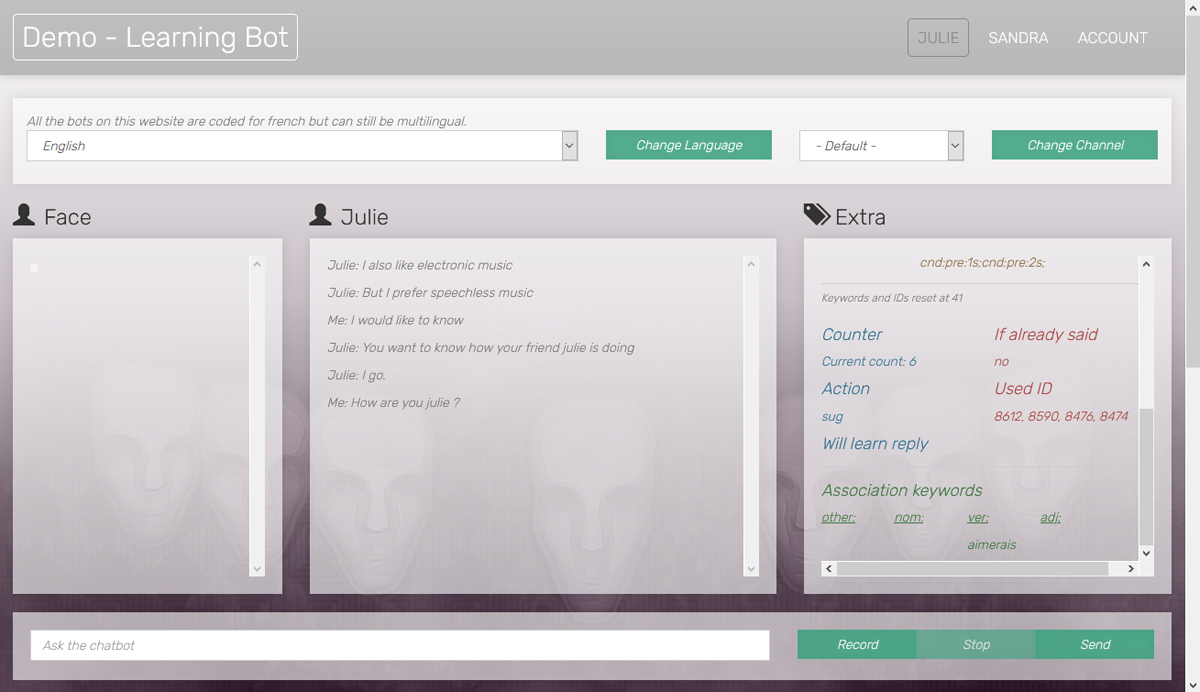Open the 'ver:' association keywords link

[977, 517]
